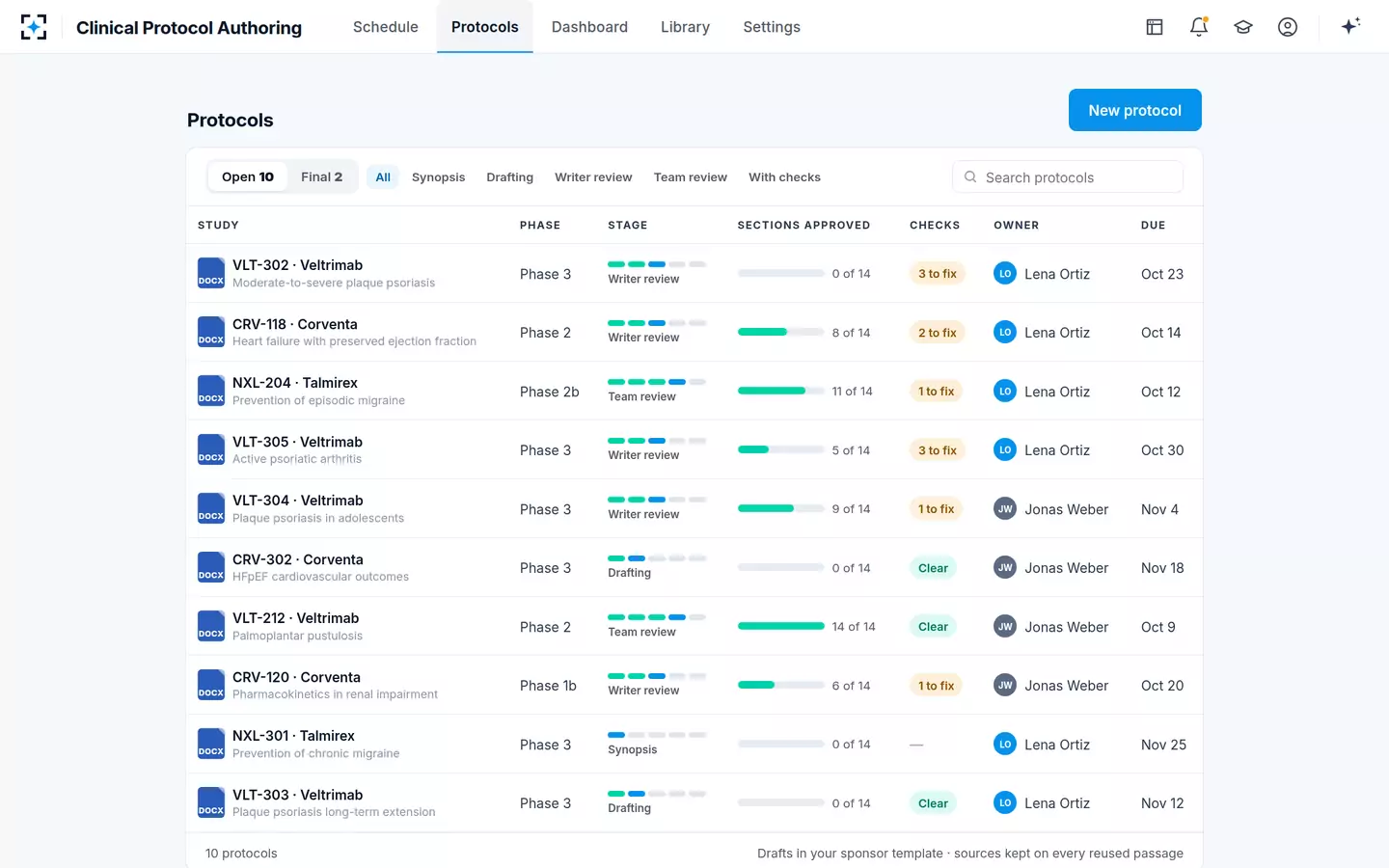1389x868 pixels.
Task: Click the sections approved bar for CRV-118
Action: pyautogui.click(x=781, y=332)
